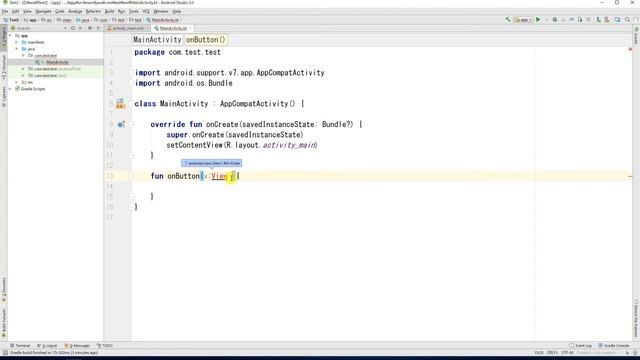
Task: Click the AVD Manager icon
Action: 598,20
